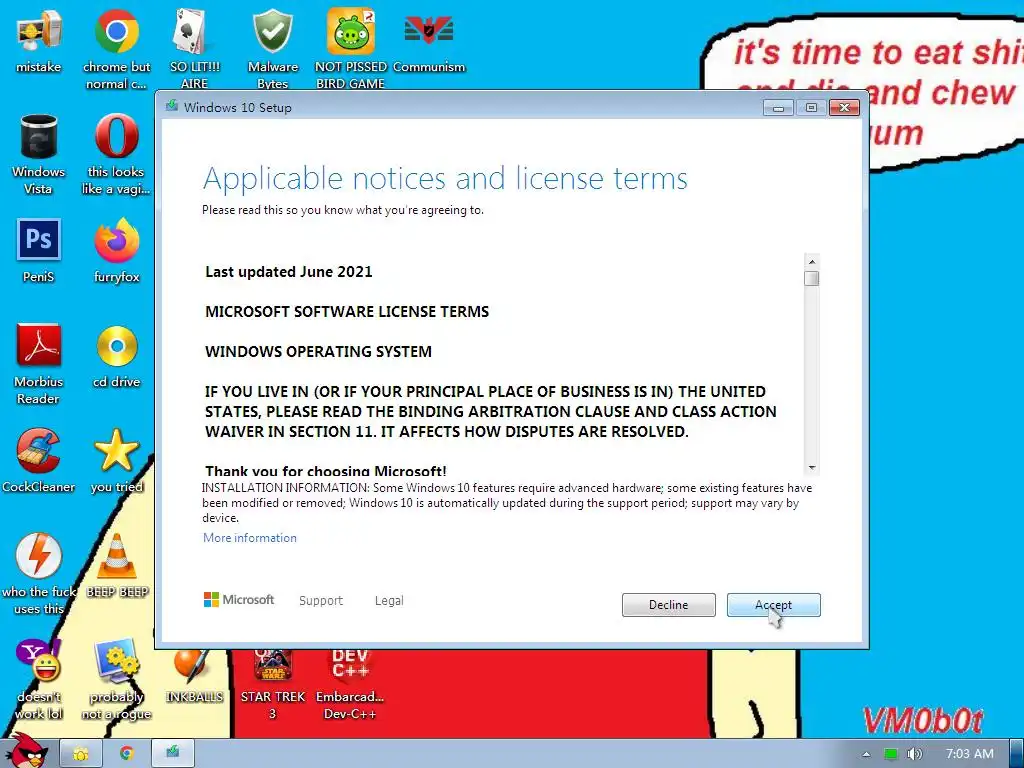This screenshot has width=1024, height=768.
Task: Select the INKBALLS desktop icon
Action: point(194,677)
